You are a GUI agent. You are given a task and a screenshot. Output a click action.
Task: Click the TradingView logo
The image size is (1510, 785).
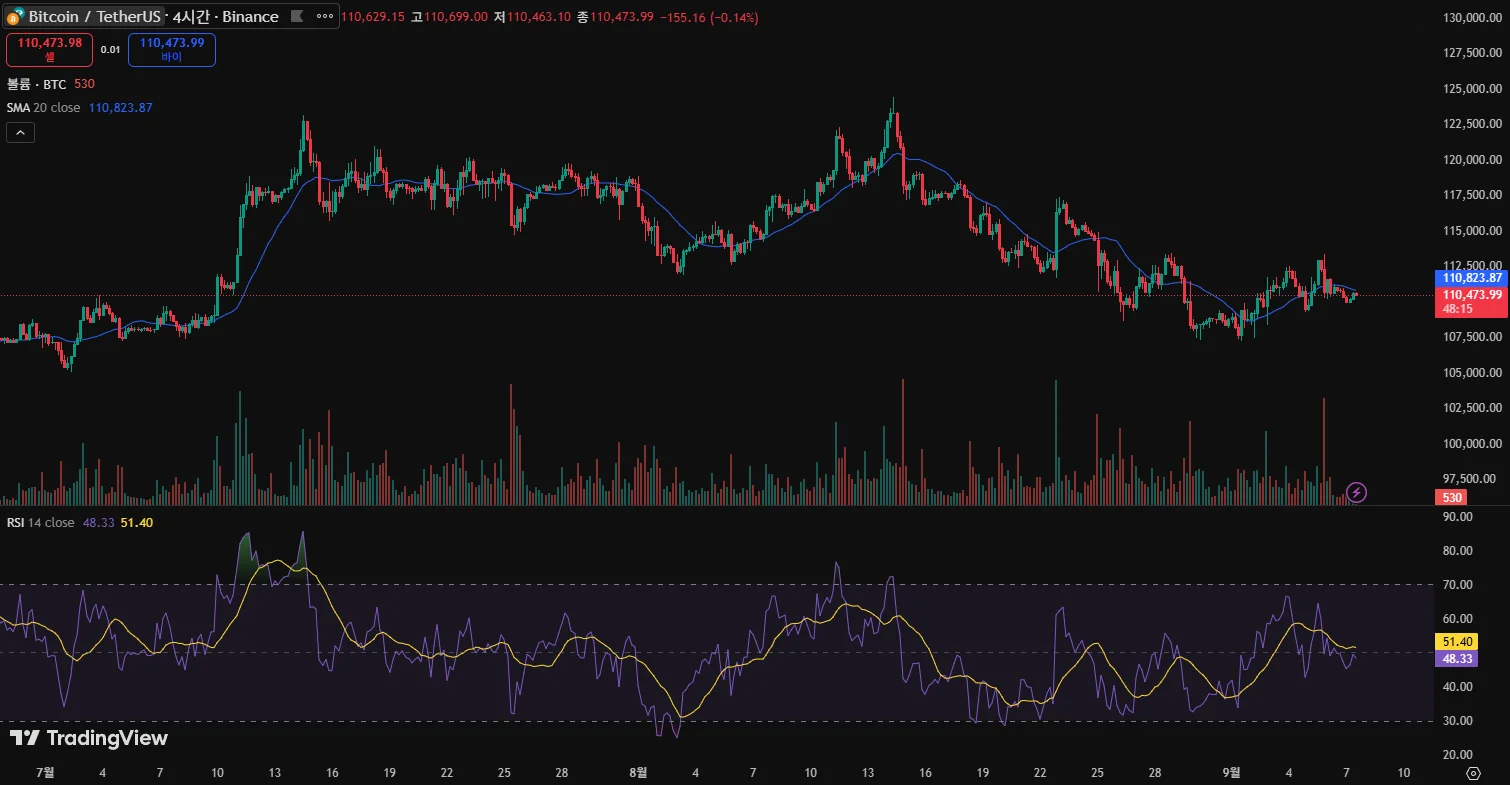click(x=89, y=738)
